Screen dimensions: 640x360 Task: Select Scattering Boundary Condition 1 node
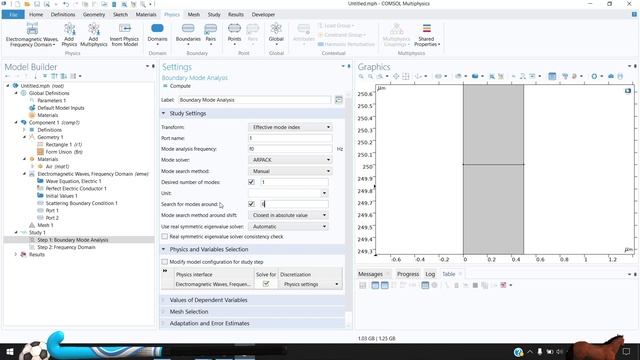pyautogui.click(x=81, y=203)
